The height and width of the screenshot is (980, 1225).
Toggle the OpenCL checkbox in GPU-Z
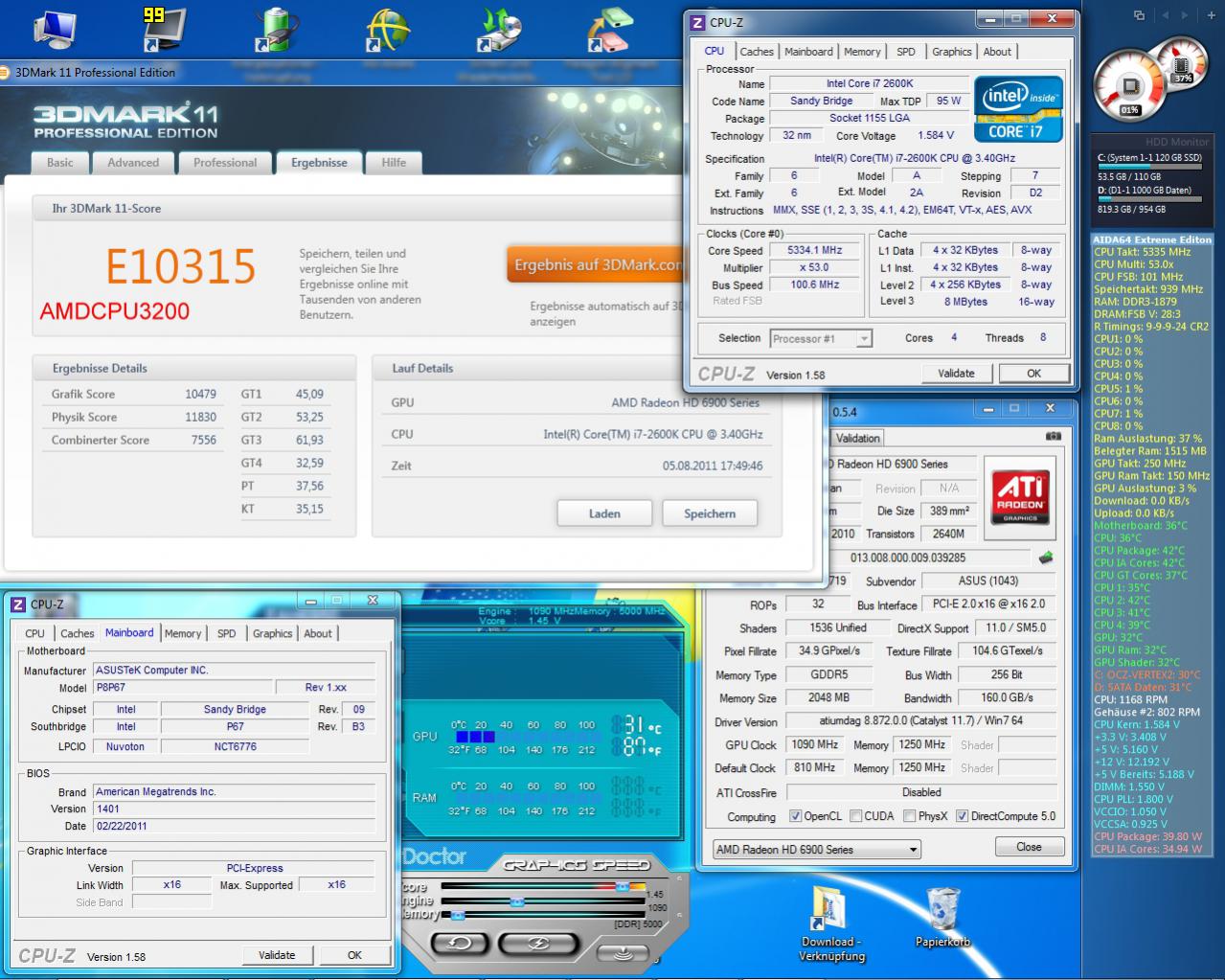point(795,816)
